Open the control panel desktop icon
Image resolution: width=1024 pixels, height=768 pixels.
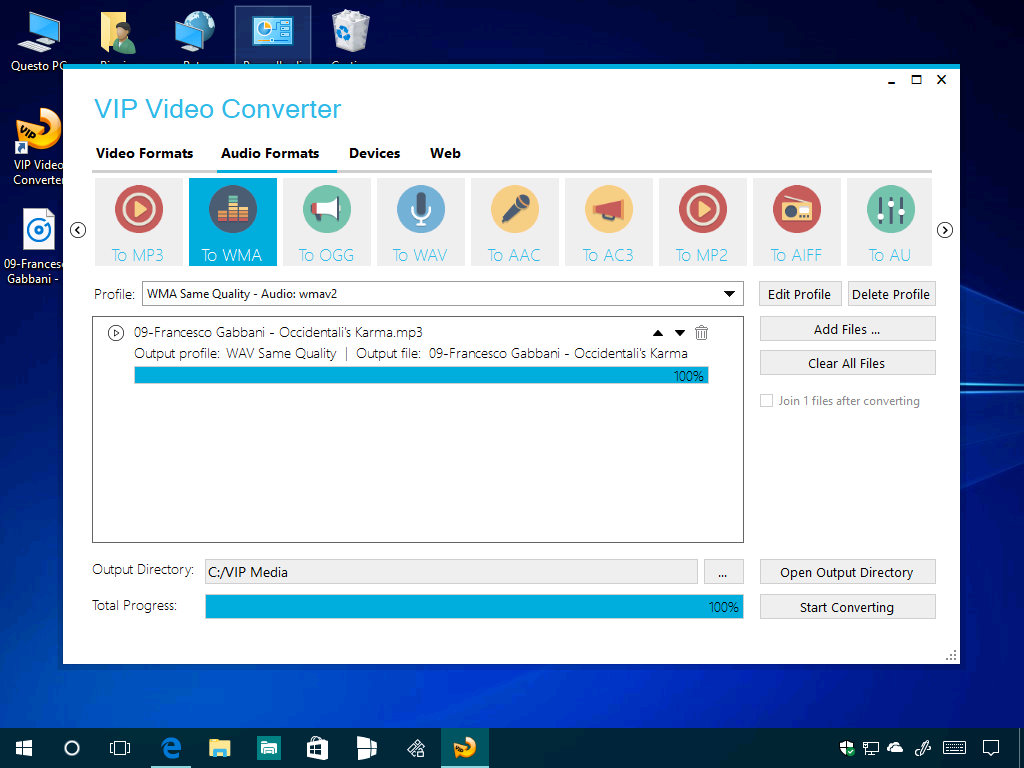(273, 34)
